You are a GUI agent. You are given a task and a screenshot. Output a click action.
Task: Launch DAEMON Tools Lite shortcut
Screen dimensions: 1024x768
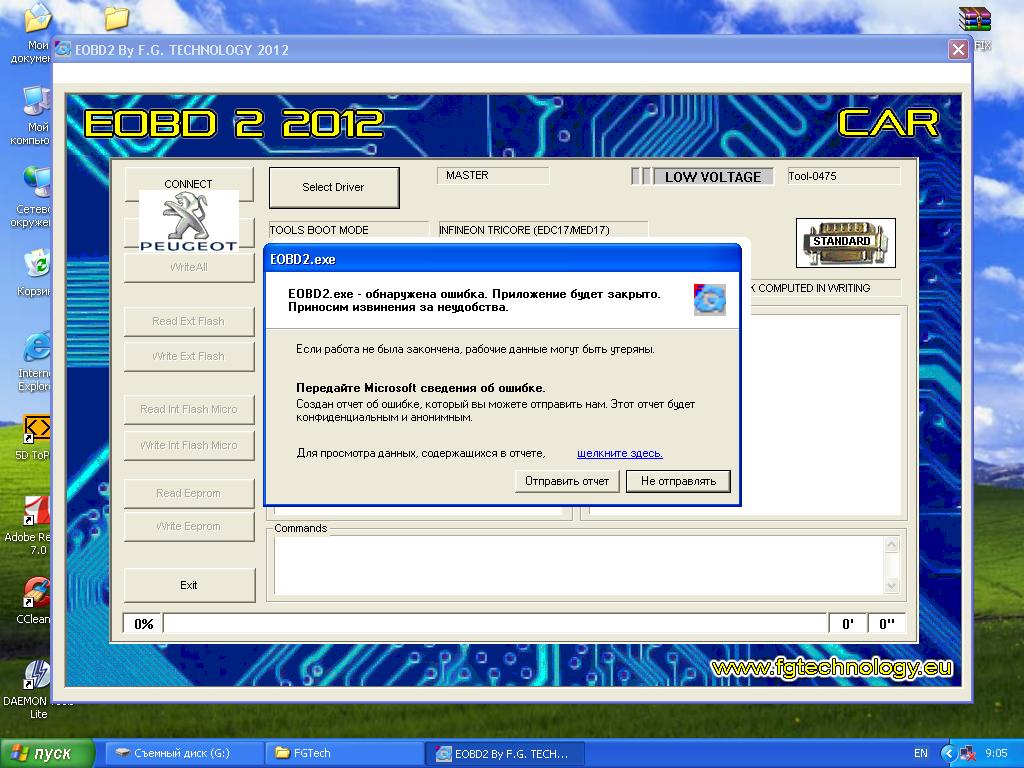pos(37,690)
